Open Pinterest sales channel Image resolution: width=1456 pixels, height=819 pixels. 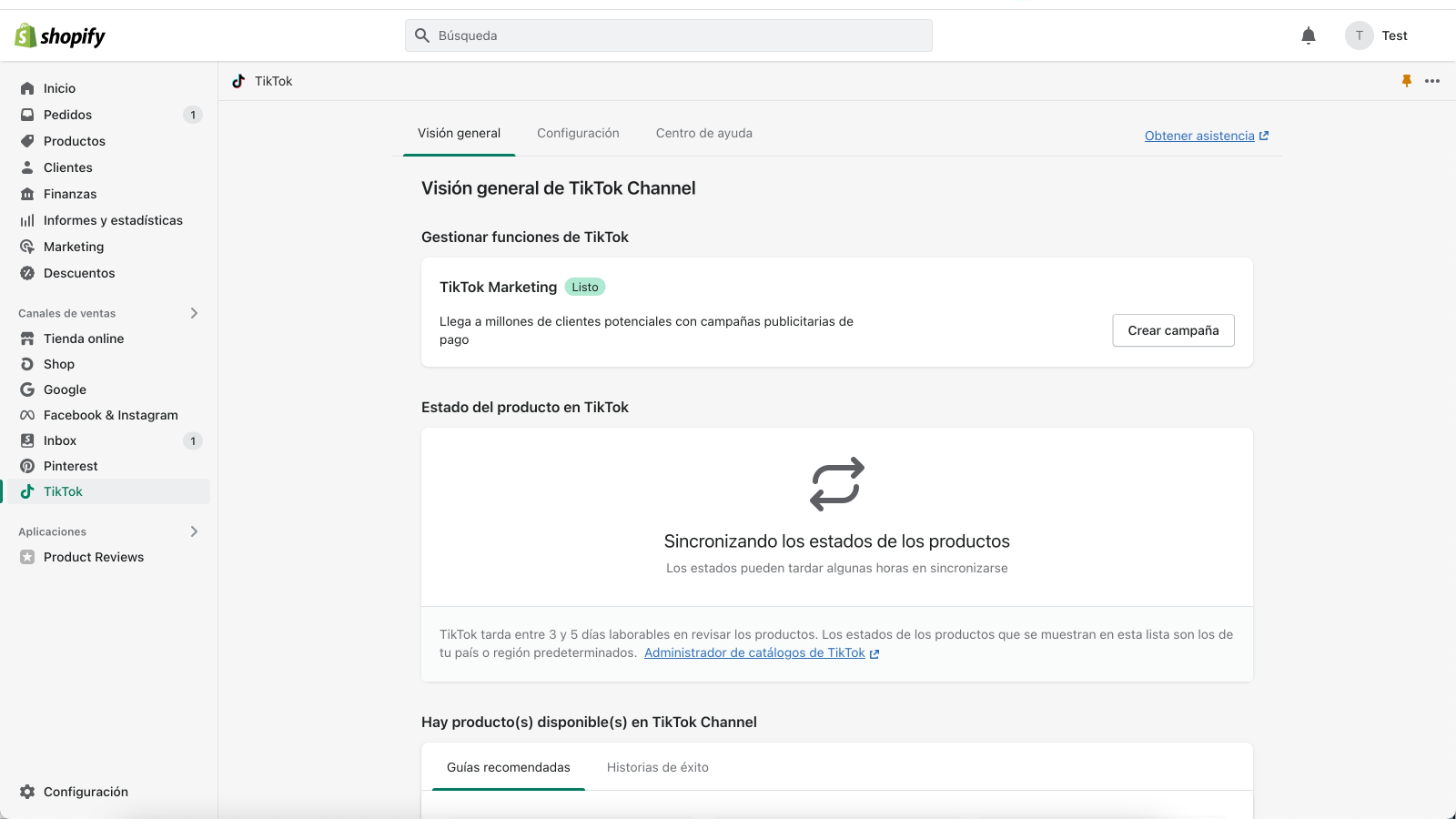point(71,466)
